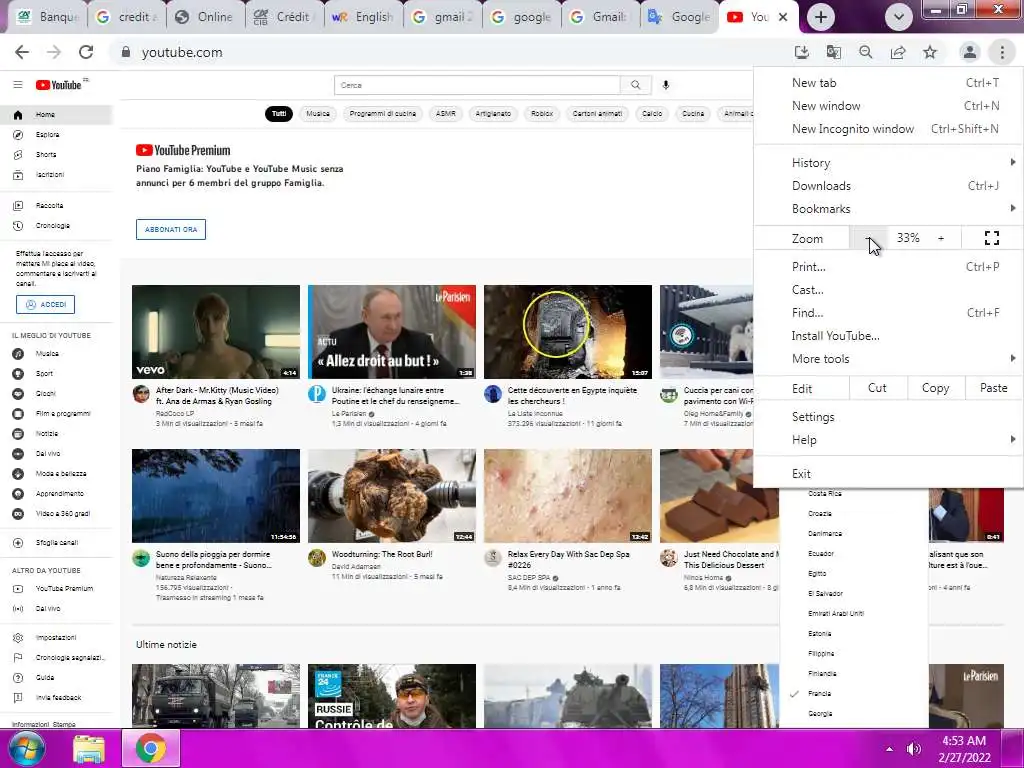Open Cronologia in the sidebar

[x=56, y=225]
